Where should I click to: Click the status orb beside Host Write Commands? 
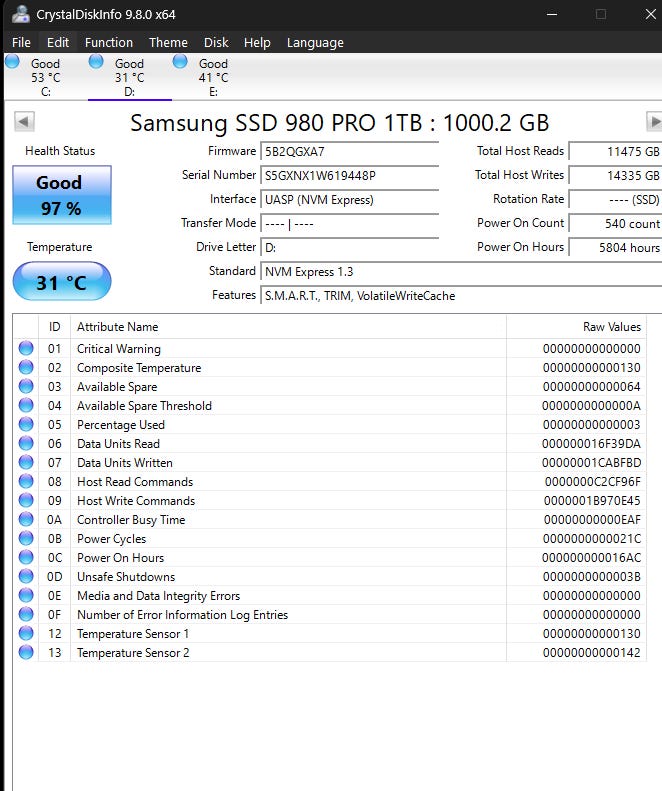(26, 500)
